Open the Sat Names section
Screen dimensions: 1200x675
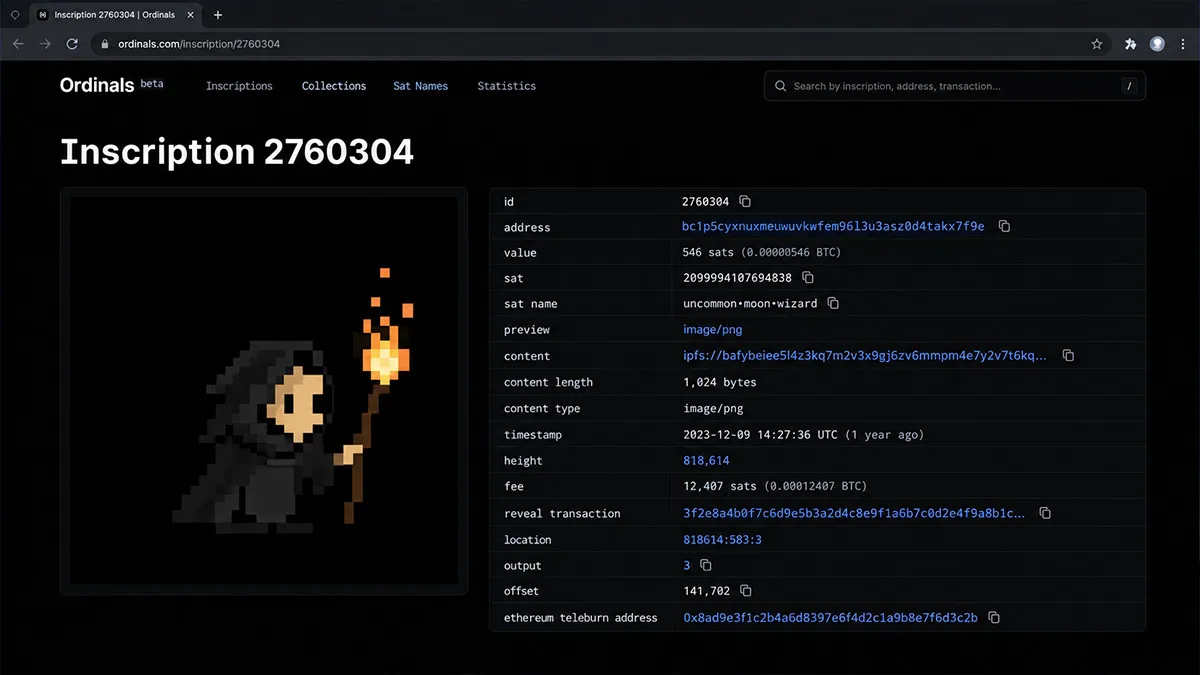[x=420, y=86]
